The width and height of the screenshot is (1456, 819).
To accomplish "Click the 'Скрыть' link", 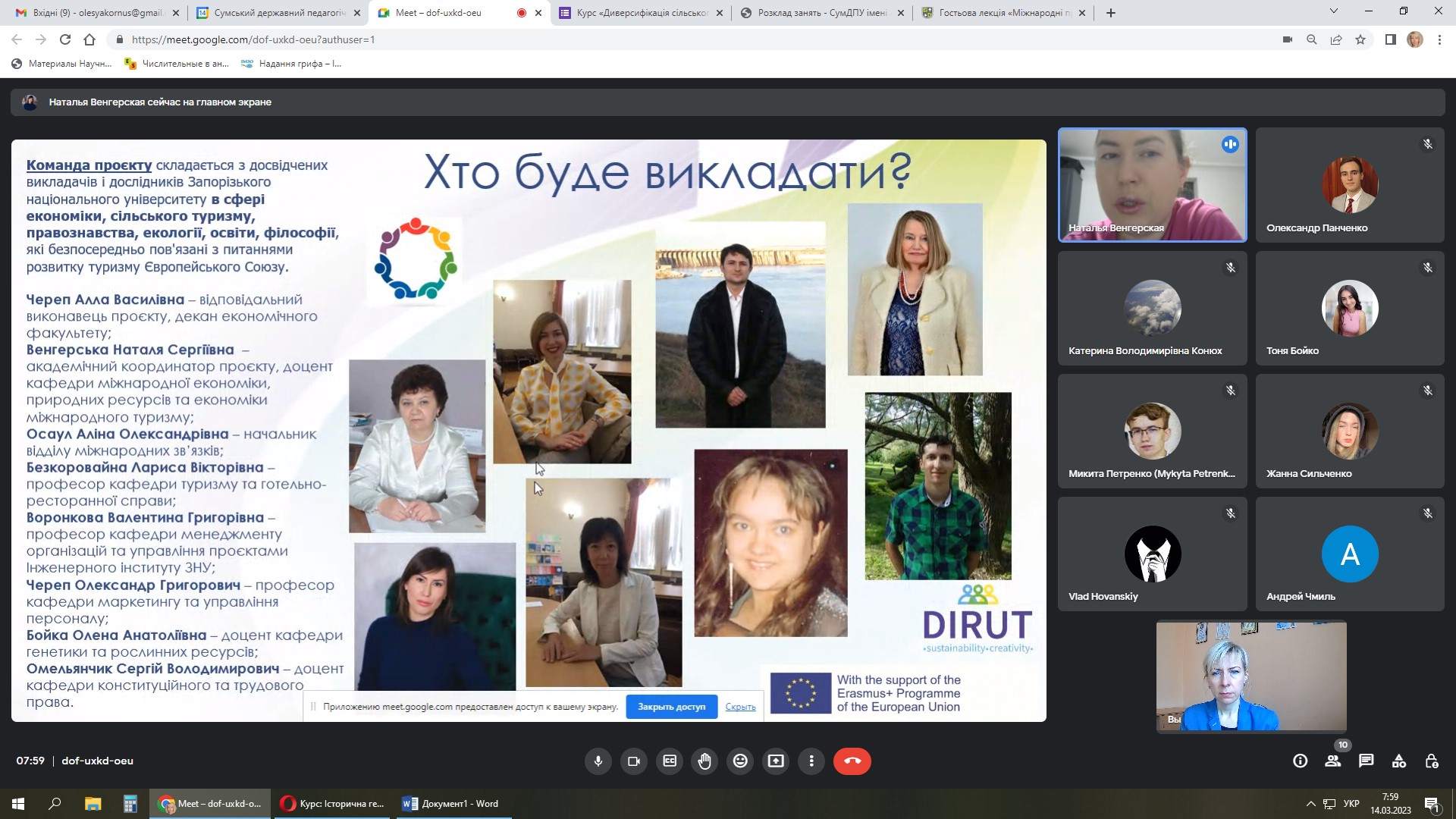I will 740,707.
